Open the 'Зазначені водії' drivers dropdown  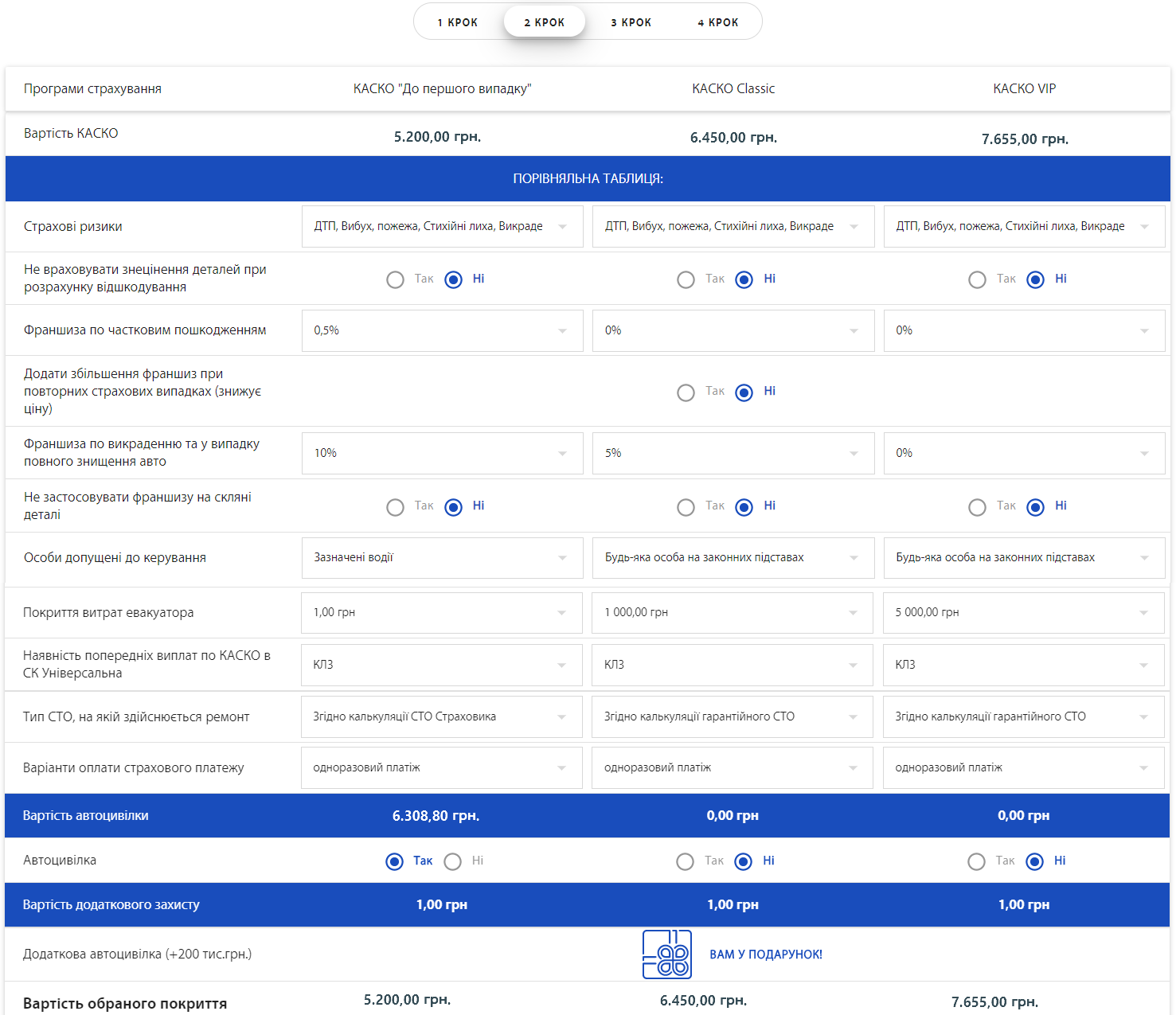(x=442, y=558)
